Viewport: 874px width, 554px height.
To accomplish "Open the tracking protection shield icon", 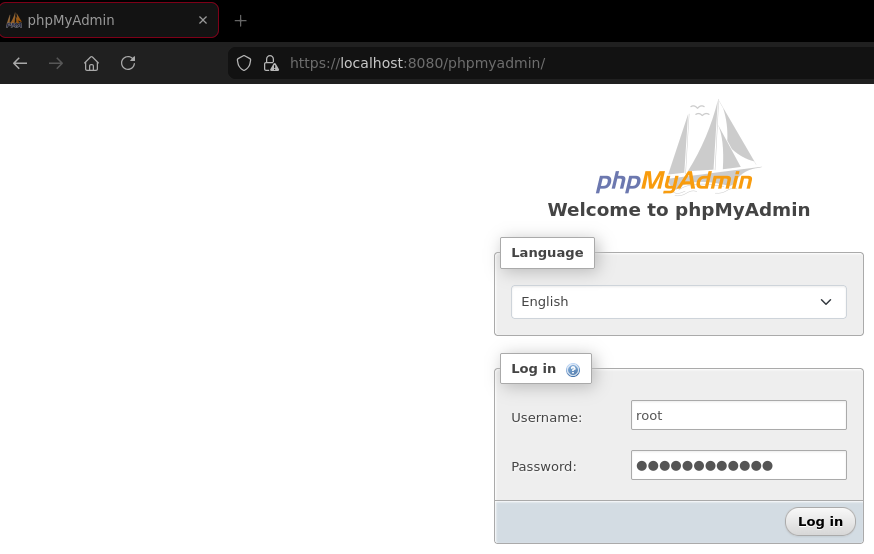I will (x=244, y=63).
